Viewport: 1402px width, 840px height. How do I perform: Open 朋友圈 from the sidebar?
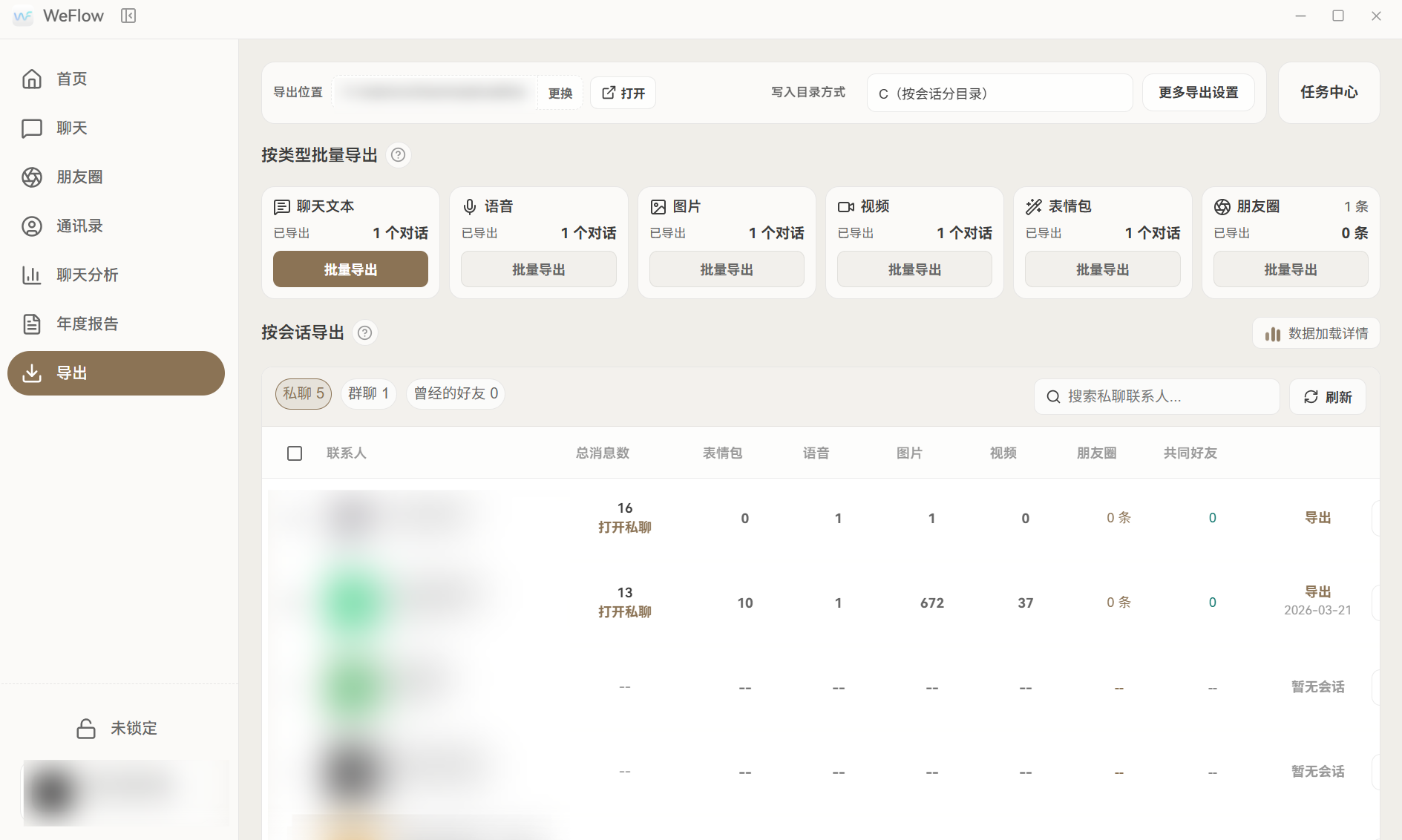82,177
